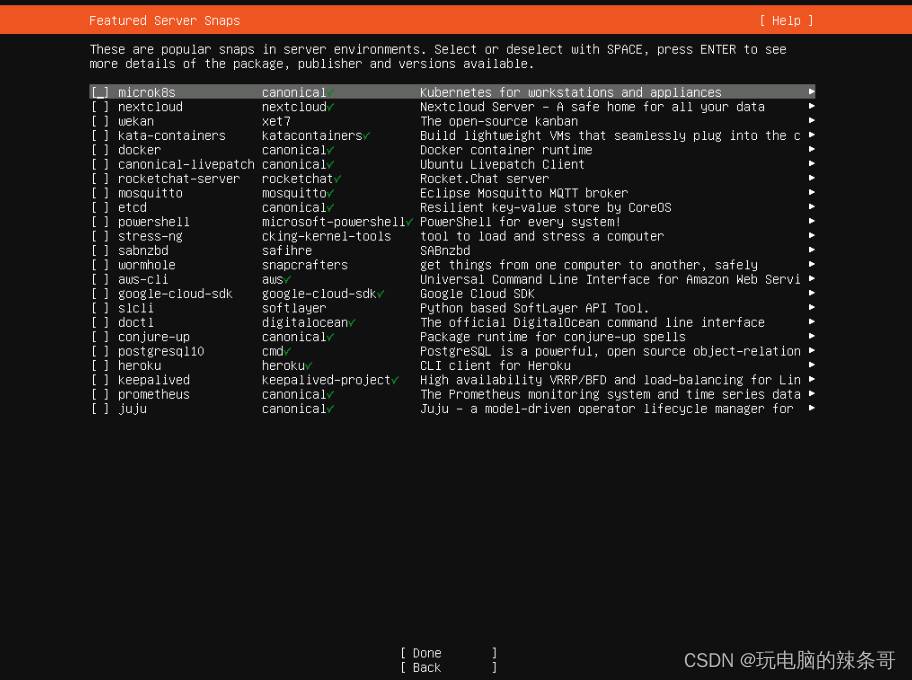Show details arrow for heroku row

click(811, 366)
